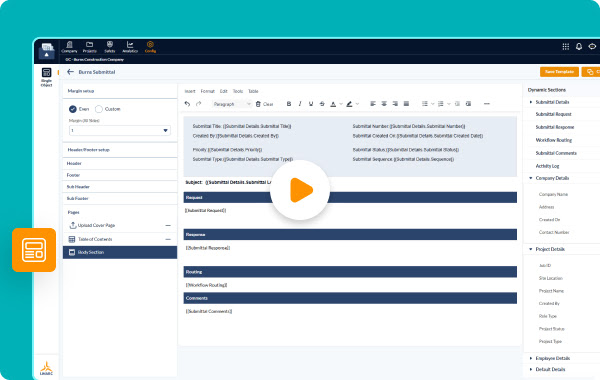Image resolution: width=600 pixels, height=380 pixels.
Task: Select the Custom margin option
Action: coord(99,109)
